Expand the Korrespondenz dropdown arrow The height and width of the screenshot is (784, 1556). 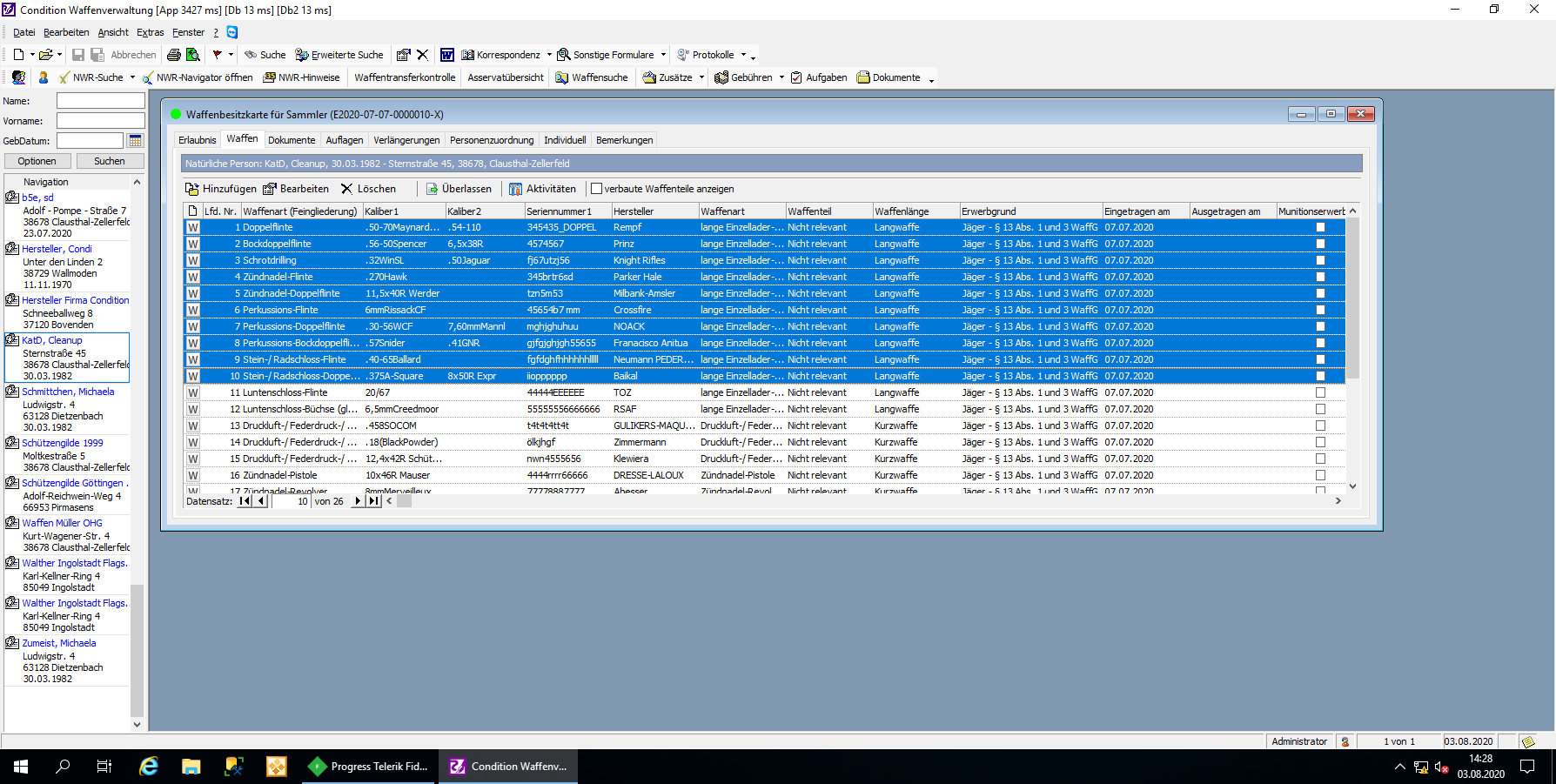click(x=549, y=55)
